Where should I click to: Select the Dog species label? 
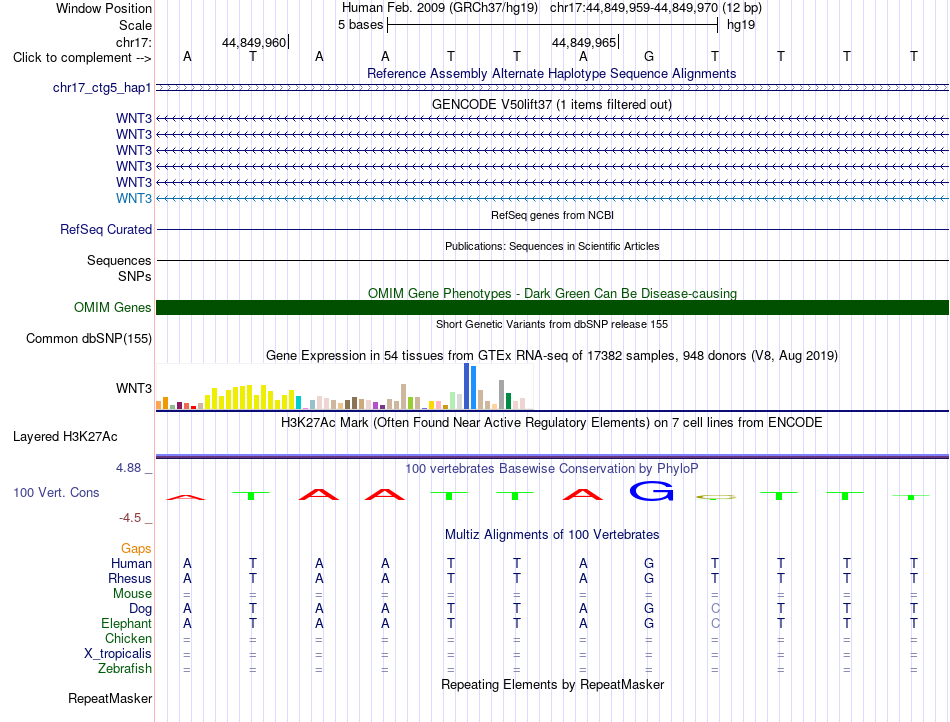(x=140, y=609)
